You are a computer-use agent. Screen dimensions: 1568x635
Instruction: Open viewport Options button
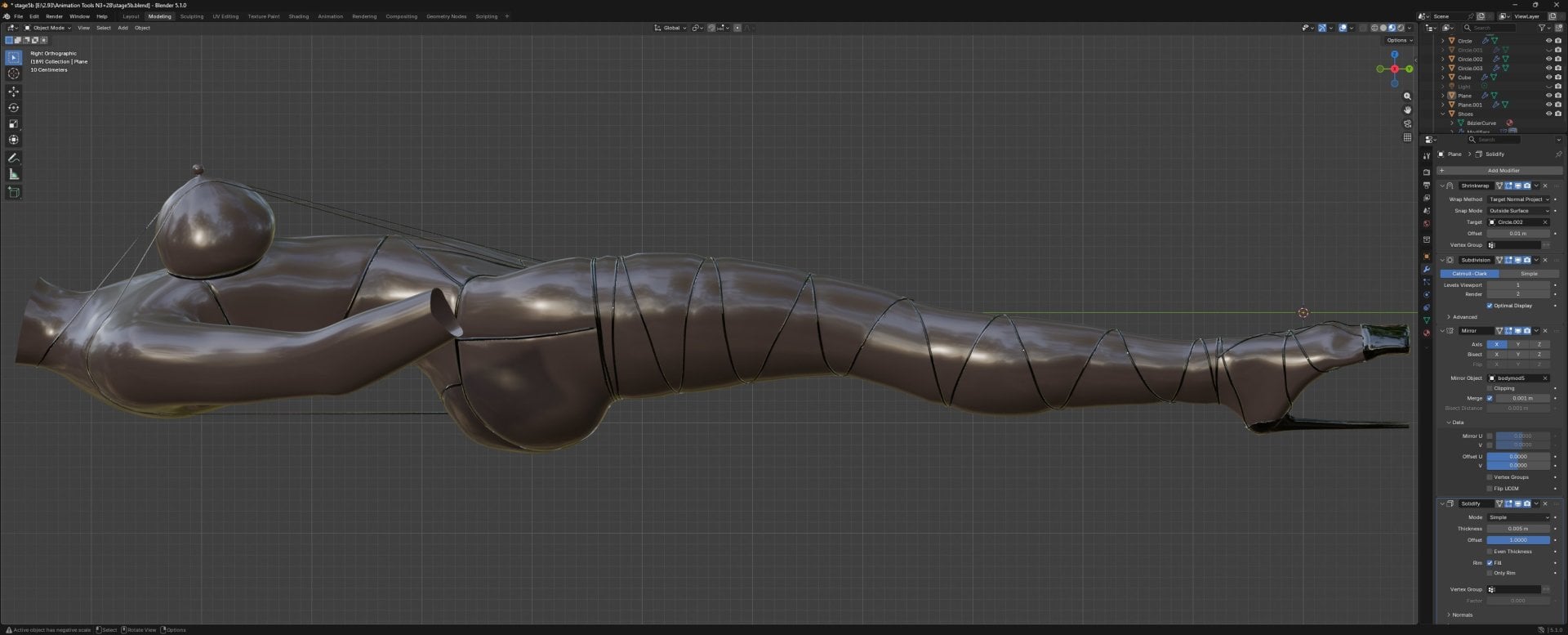(x=1399, y=40)
